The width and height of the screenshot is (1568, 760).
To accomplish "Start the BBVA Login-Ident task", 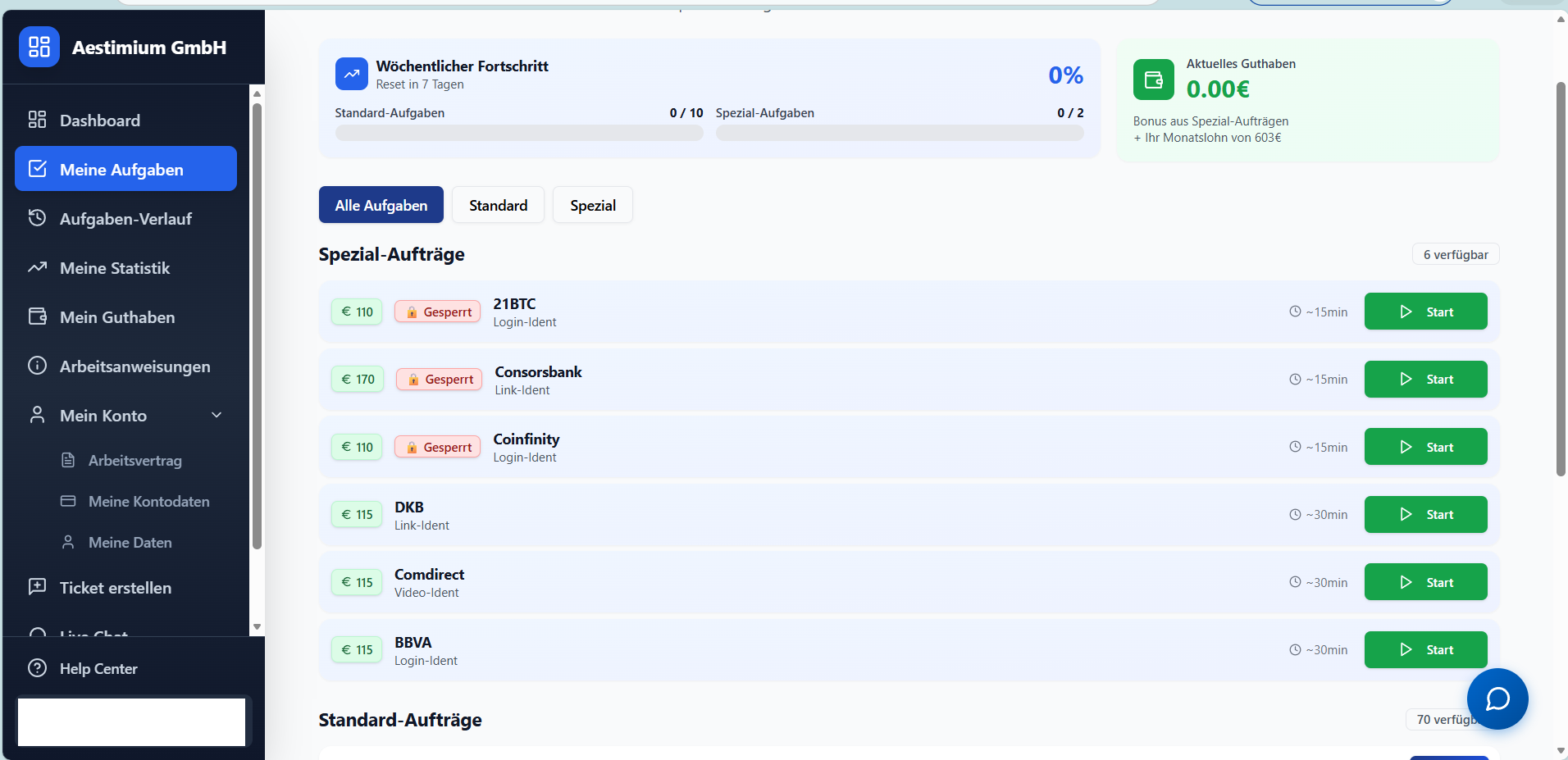I will pyautogui.click(x=1425, y=649).
